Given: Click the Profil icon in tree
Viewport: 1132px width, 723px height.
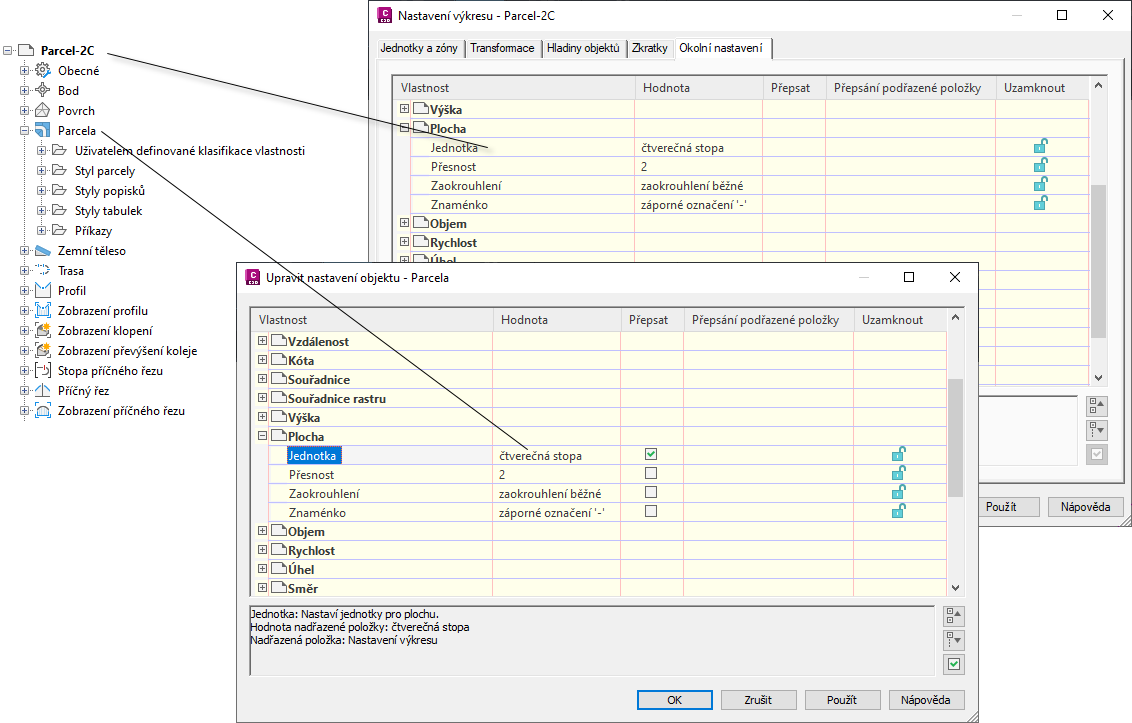Looking at the screenshot, I should 43,290.
